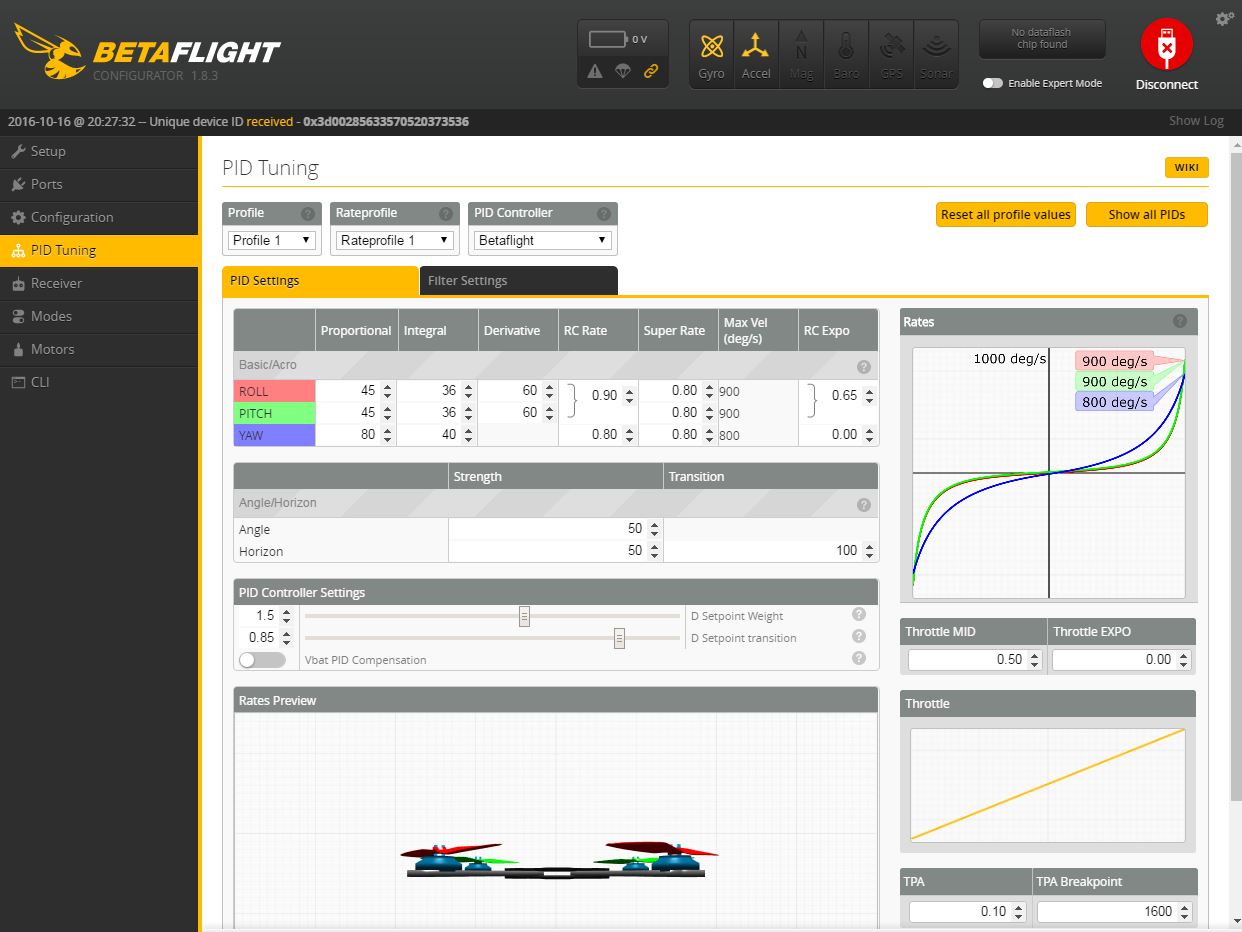The height and width of the screenshot is (932, 1242).
Task: Click the help icon beside PID Controller
Action: (603, 214)
